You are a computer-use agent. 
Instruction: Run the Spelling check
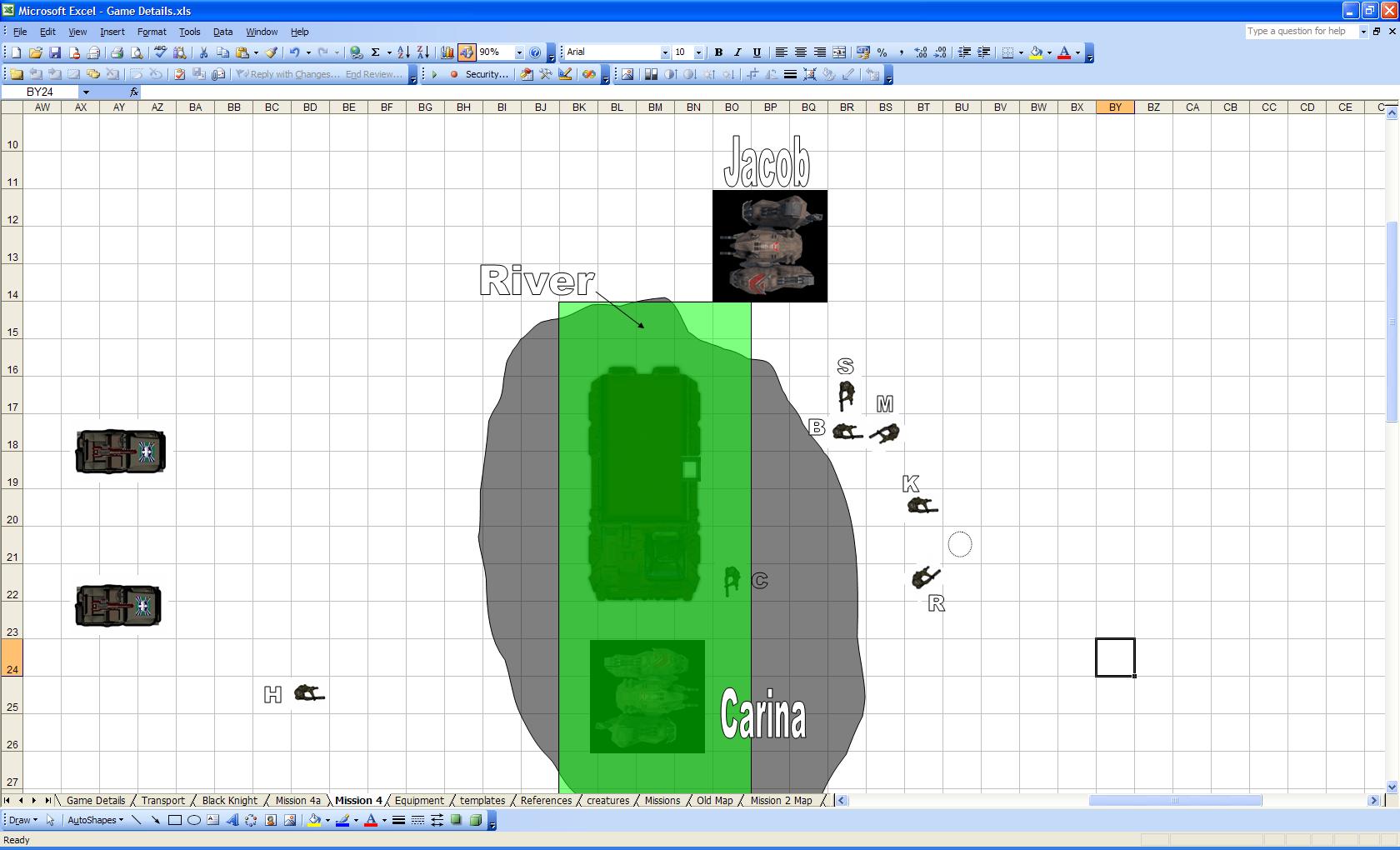160,52
